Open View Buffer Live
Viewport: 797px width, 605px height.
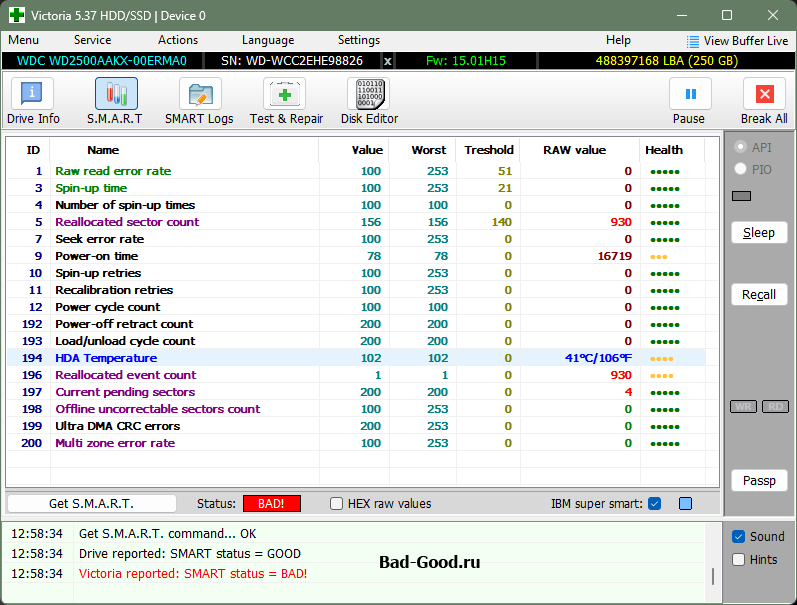[x=737, y=41]
